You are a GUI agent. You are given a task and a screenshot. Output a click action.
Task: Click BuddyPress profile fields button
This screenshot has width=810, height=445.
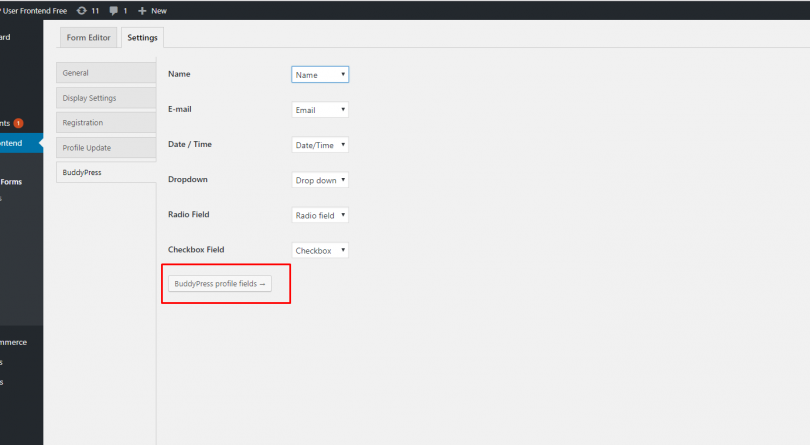220,284
